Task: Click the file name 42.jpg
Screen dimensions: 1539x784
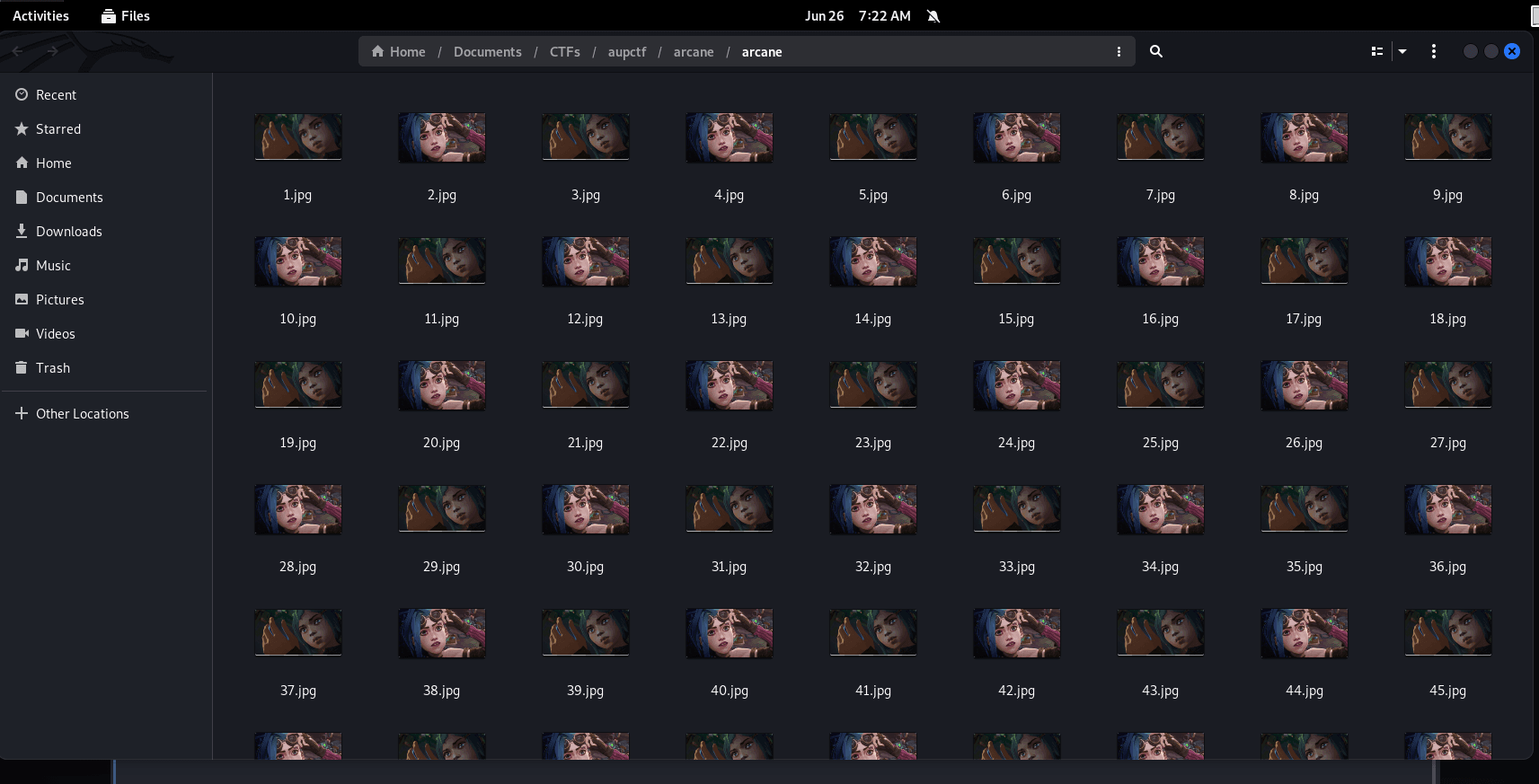Action: pos(1017,691)
